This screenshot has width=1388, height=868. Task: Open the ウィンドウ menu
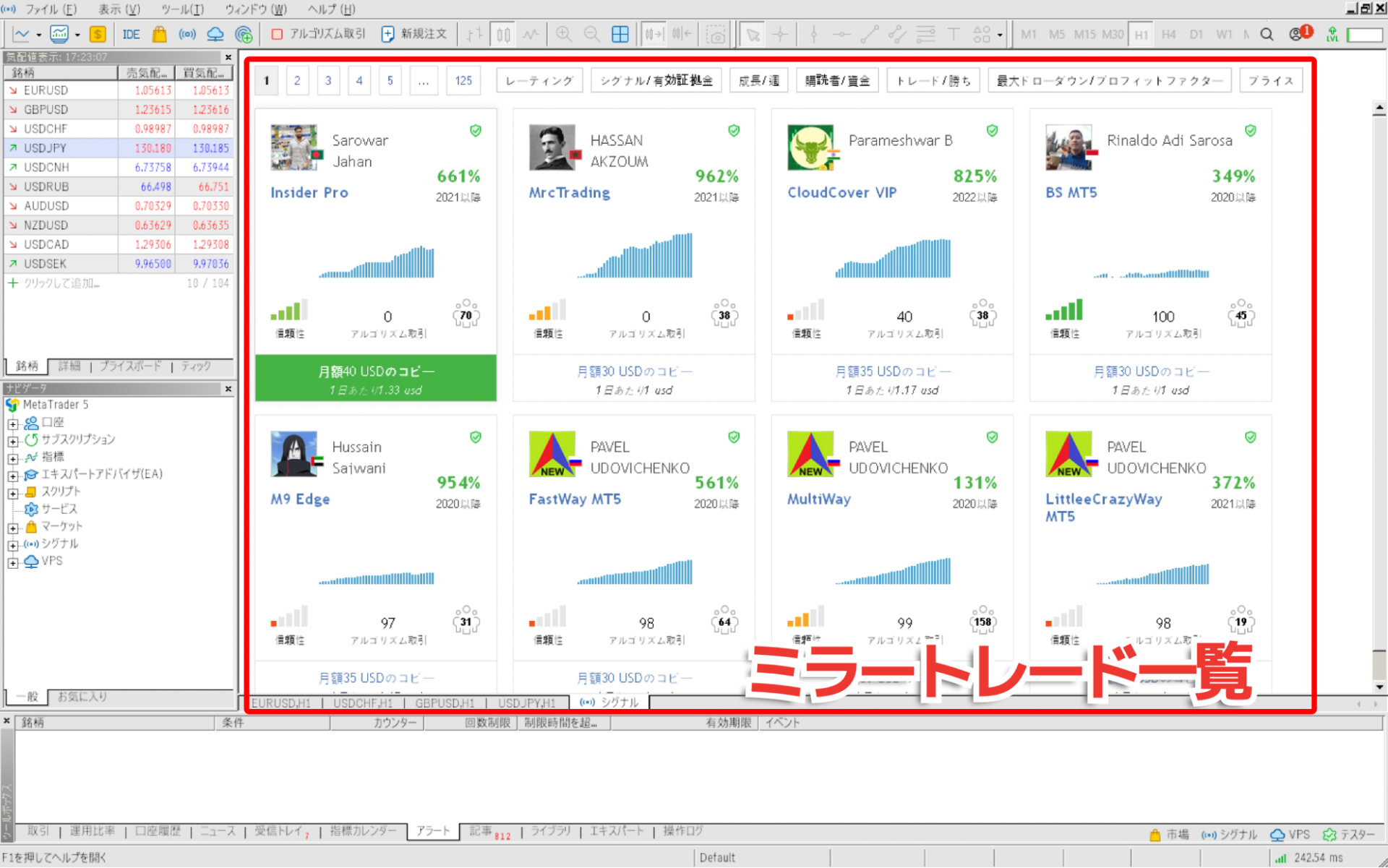[256, 9]
